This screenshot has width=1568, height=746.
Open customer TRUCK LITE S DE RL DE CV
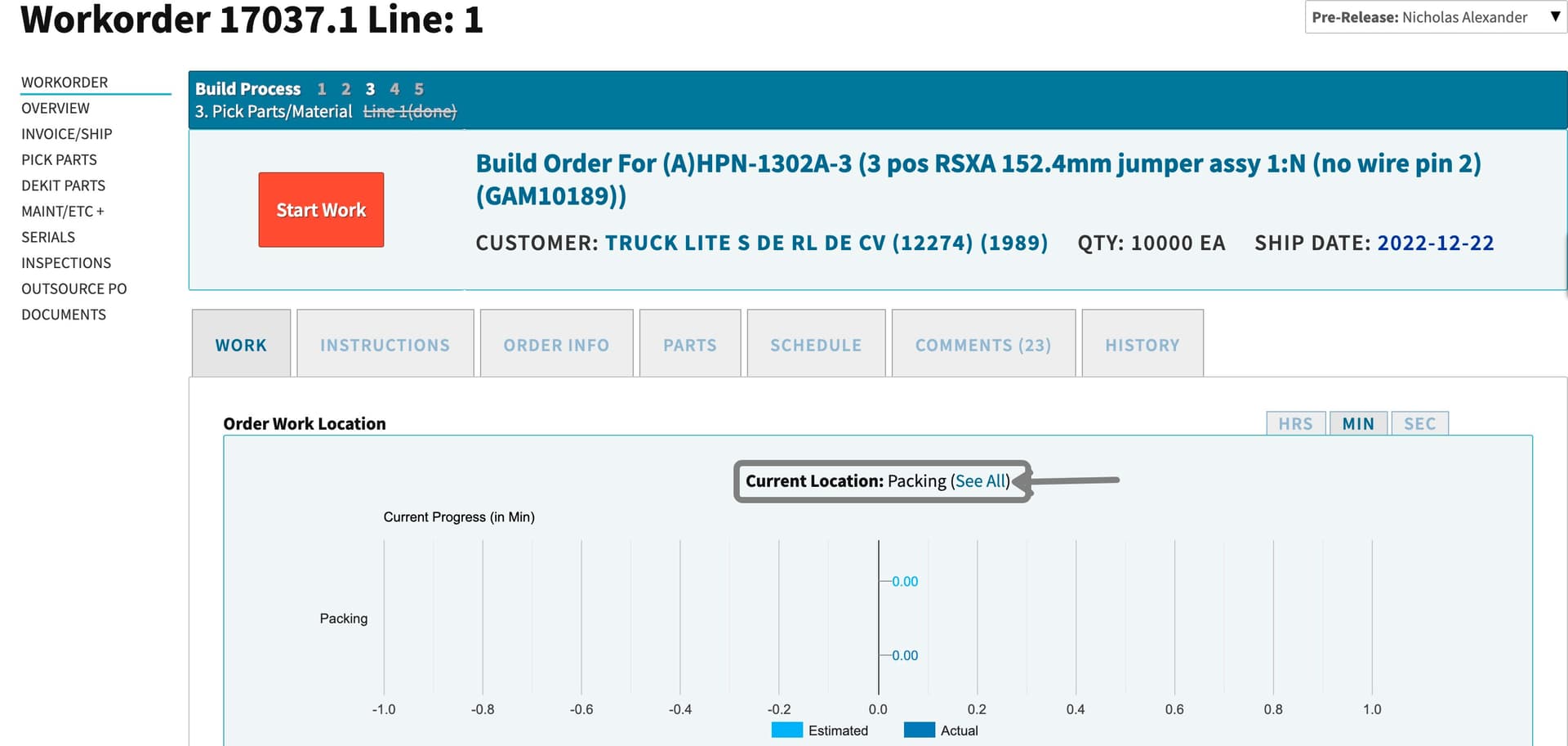(826, 243)
